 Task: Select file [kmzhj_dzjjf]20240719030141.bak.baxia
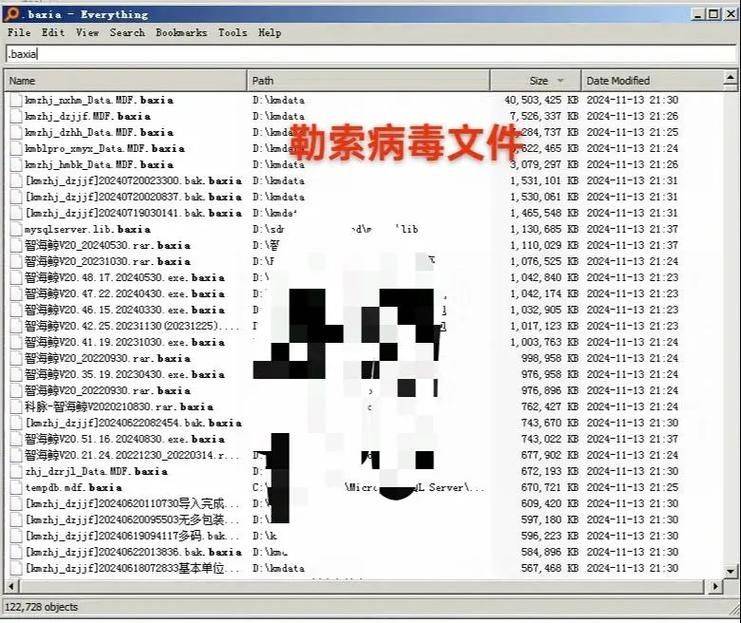(x=134, y=213)
